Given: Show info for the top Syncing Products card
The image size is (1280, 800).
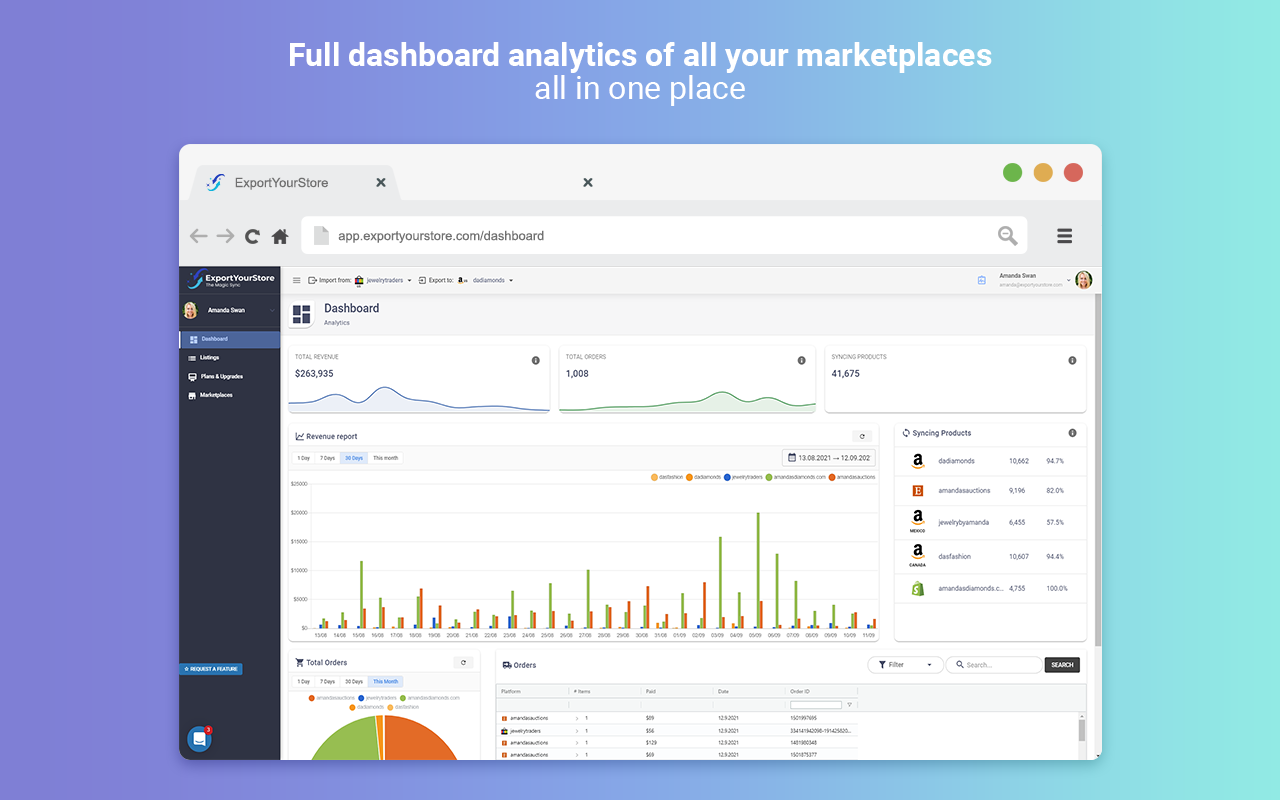Looking at the screenshot, I should pyautogui.click(x=1072, y=360).
